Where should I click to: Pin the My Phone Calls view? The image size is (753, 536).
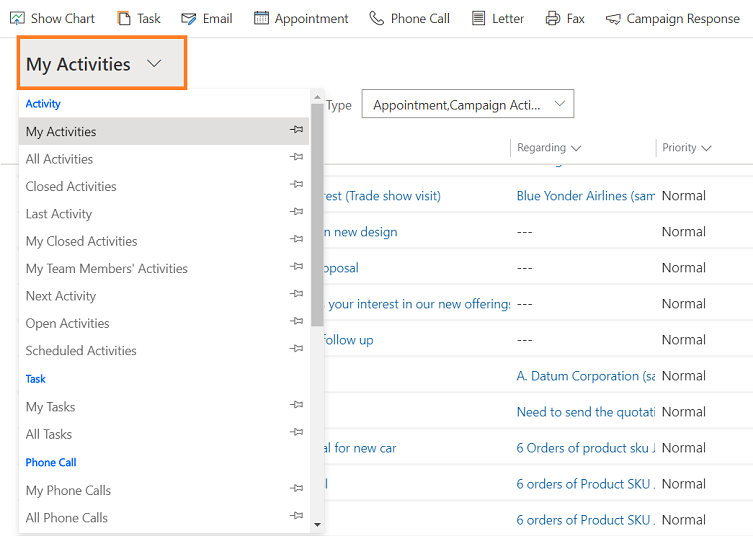296,488
